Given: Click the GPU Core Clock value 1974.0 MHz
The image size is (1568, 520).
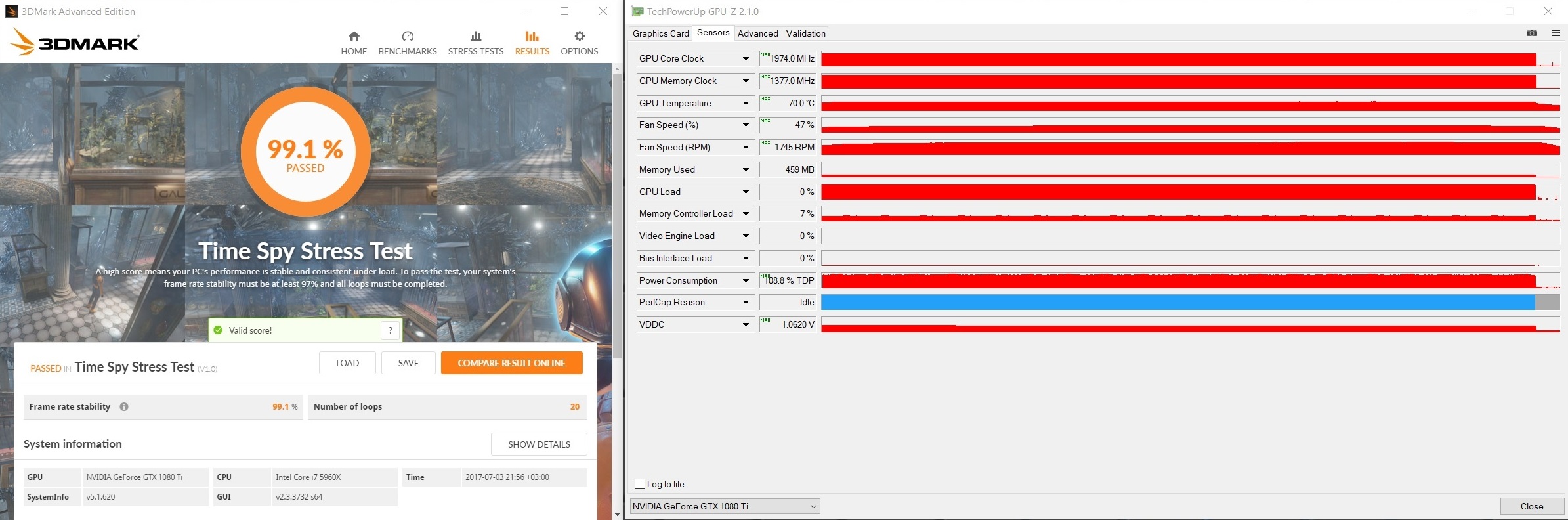Looking at the screenshot, I should tap(788, 58).
